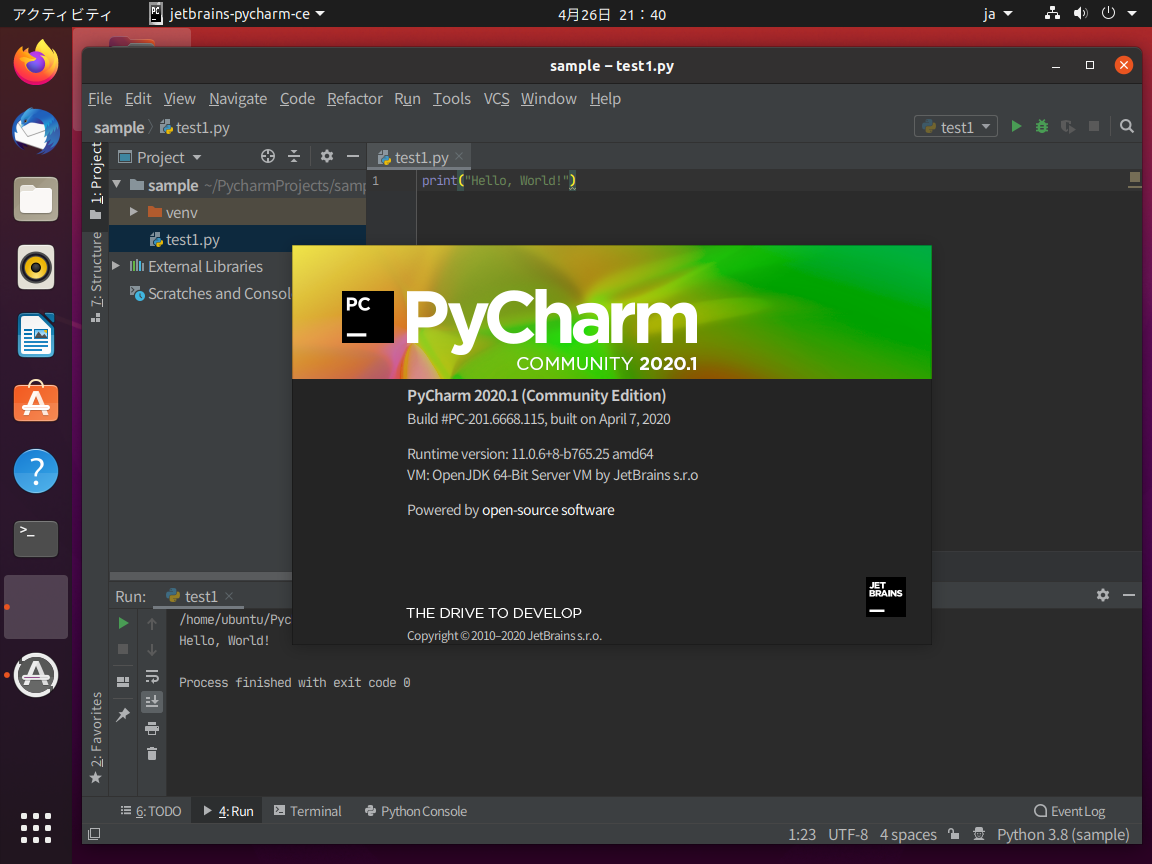Screen dimensions: 1152x864
Task: Collapse the sample project root node
Action: click(x=117, y=184)
